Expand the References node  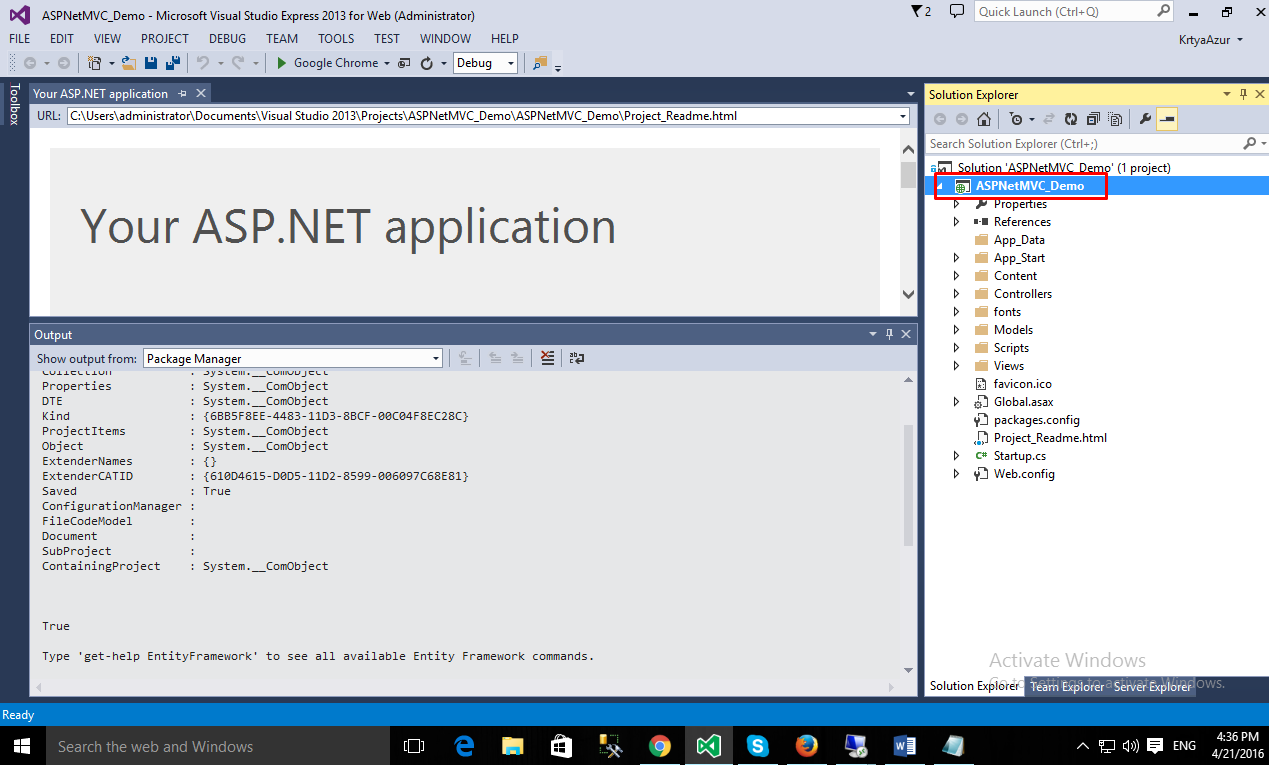click(956, 222)
